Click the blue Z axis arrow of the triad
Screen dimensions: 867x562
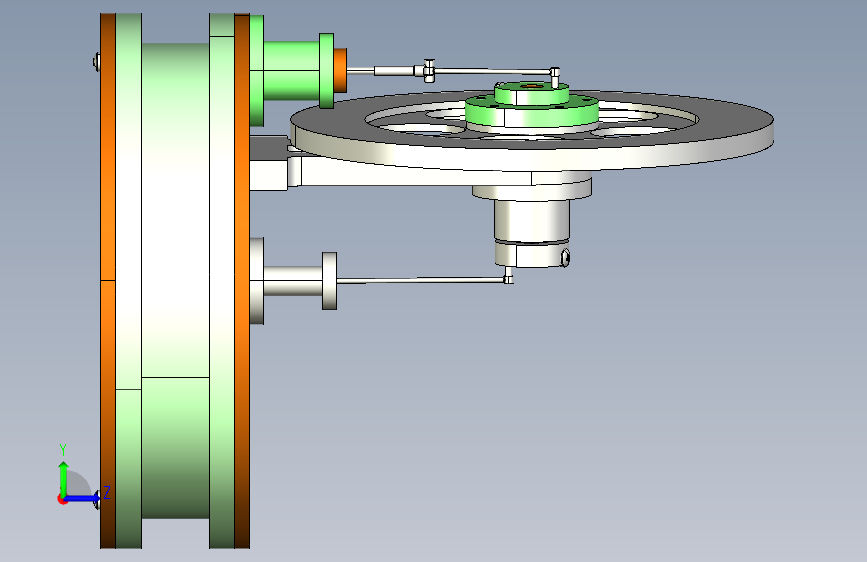click(83, 498)
